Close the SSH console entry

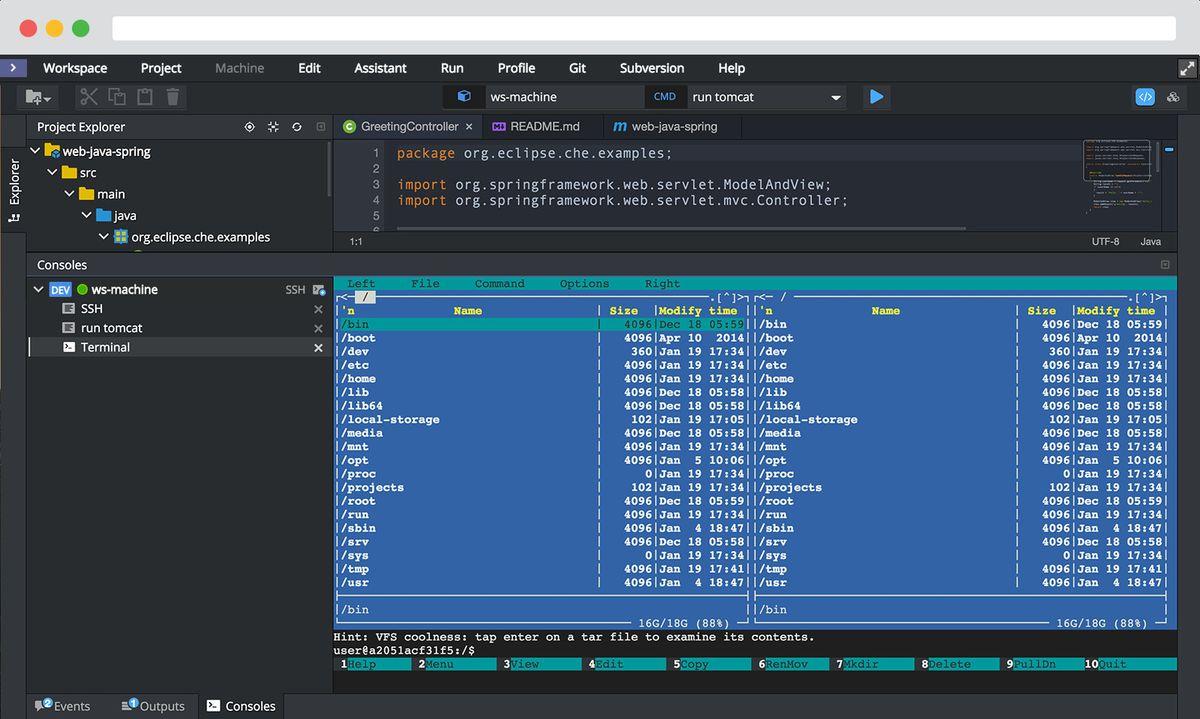[319, 309]
